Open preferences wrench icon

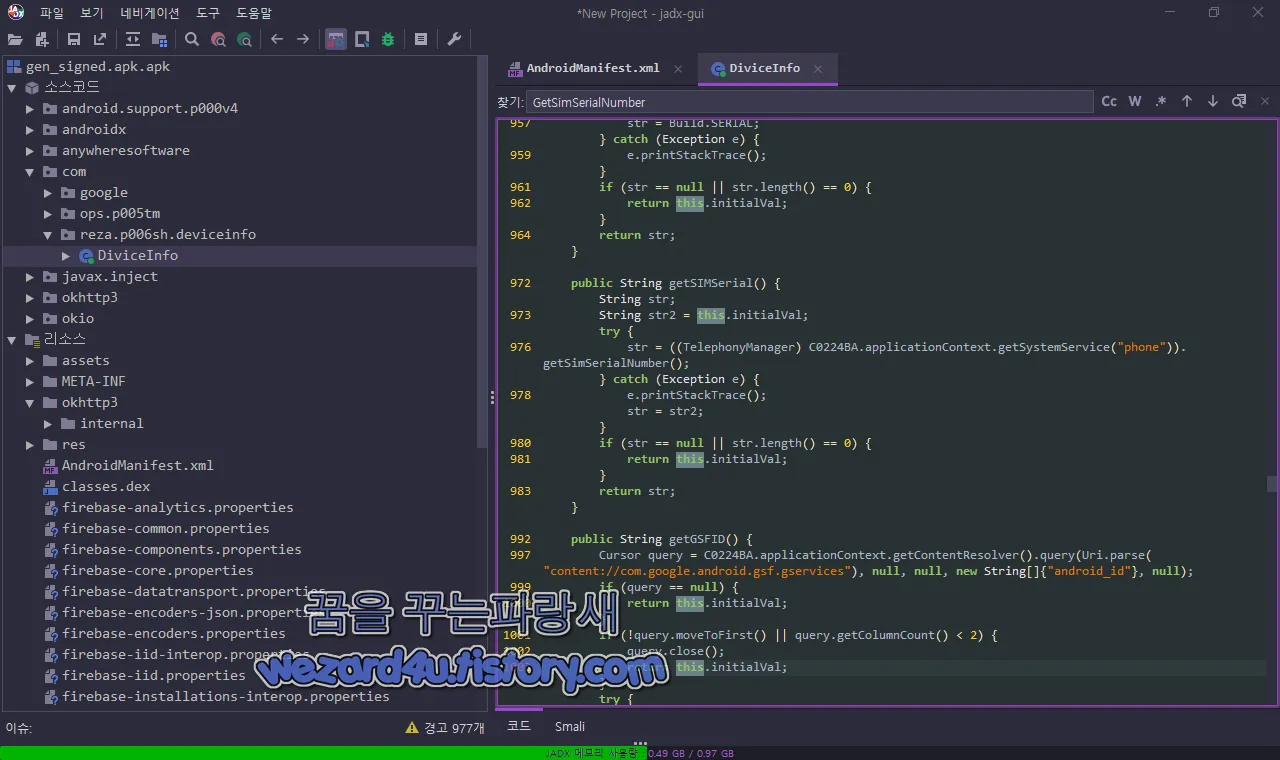(454, 39)
